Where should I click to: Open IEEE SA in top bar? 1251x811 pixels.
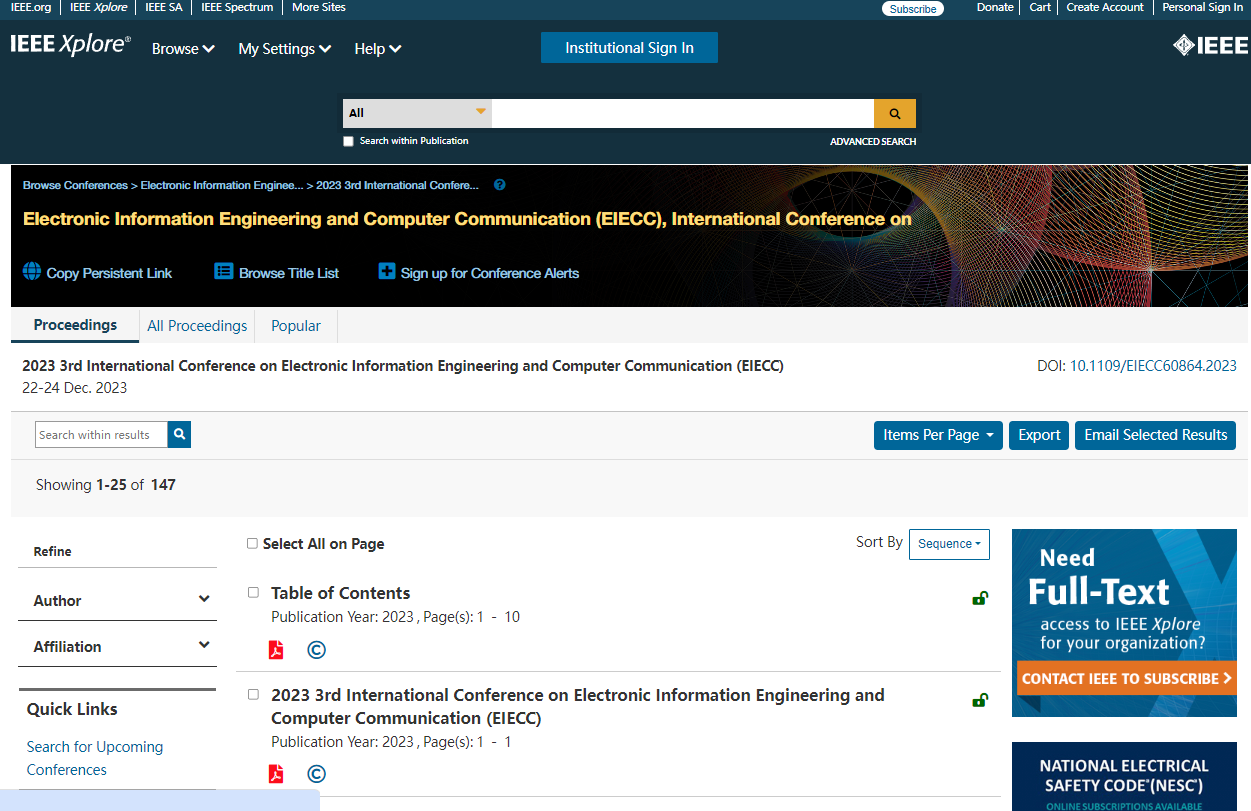(x=164, y=7)
